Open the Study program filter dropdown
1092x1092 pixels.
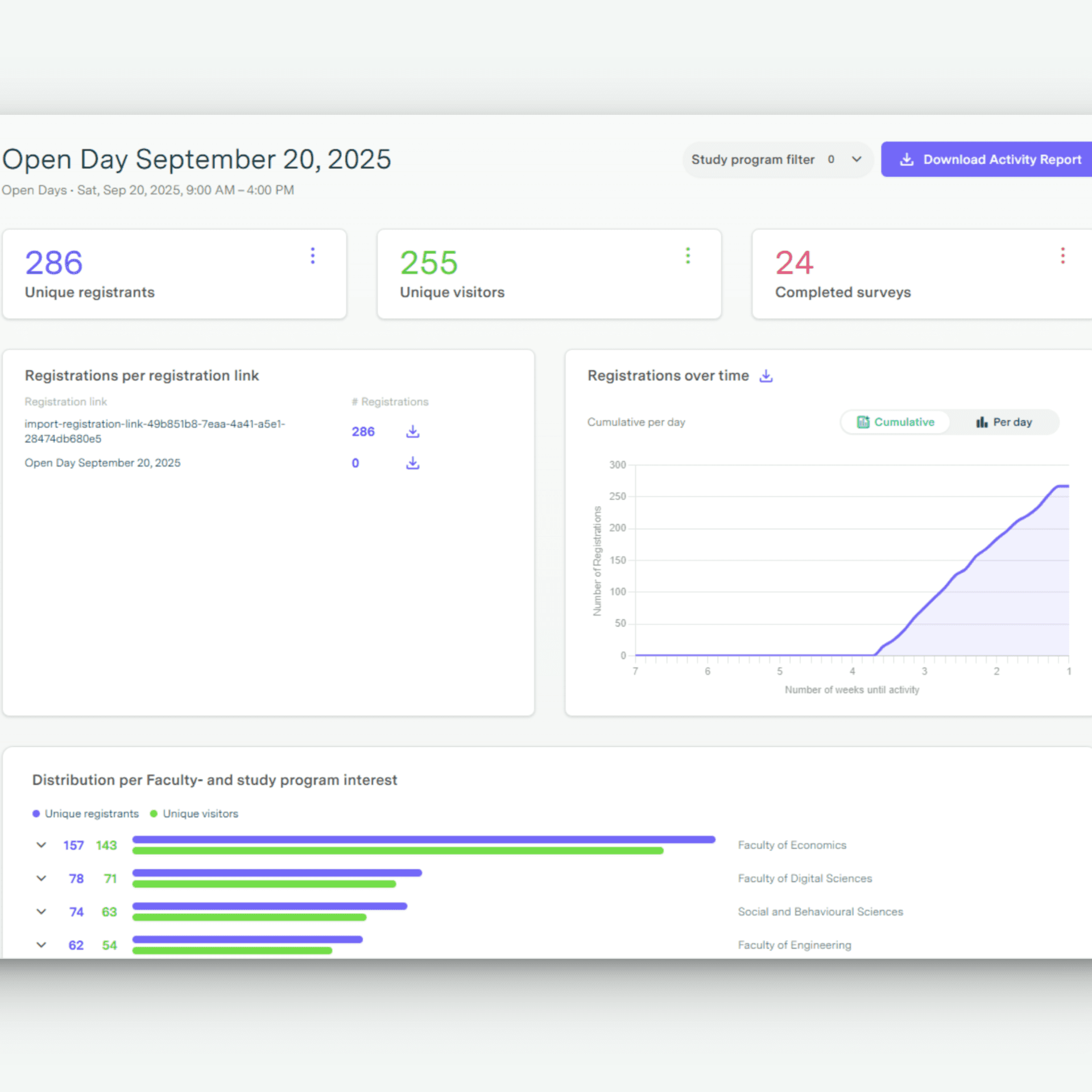(777, 160)
